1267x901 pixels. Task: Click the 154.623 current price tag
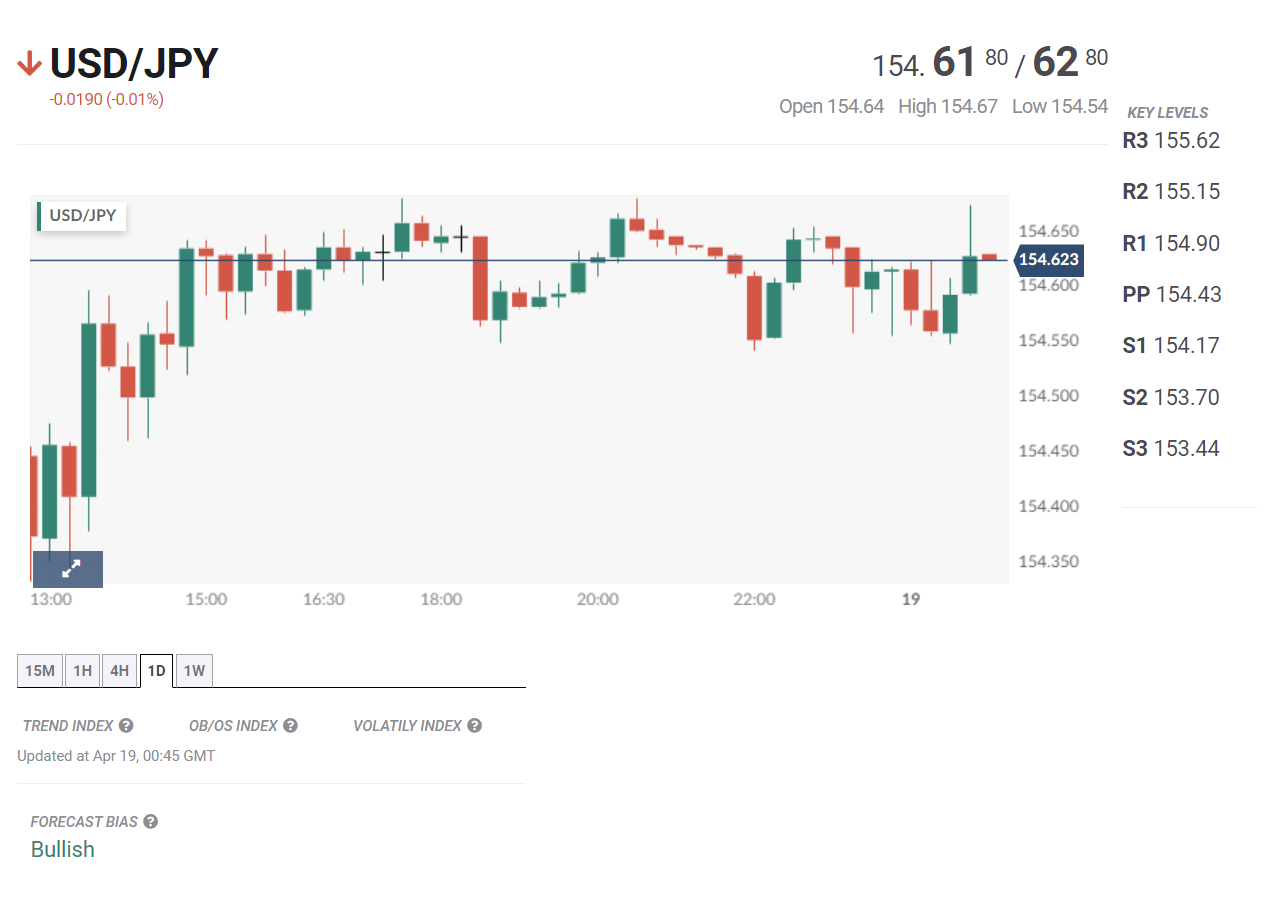pyautogui.click(x=1048, y=260)
